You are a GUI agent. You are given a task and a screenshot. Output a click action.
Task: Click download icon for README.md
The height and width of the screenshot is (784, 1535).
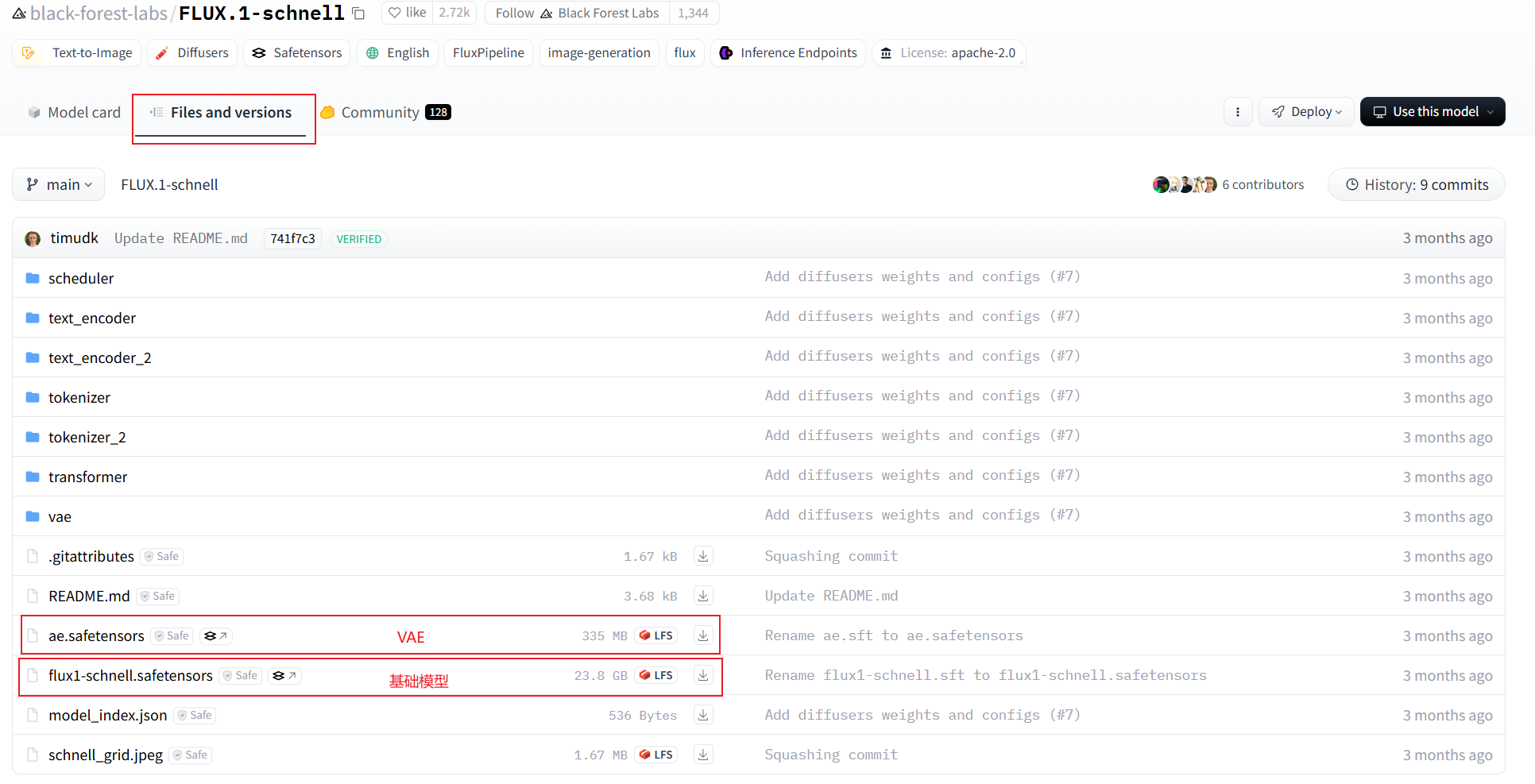click(x=703, y=596)
